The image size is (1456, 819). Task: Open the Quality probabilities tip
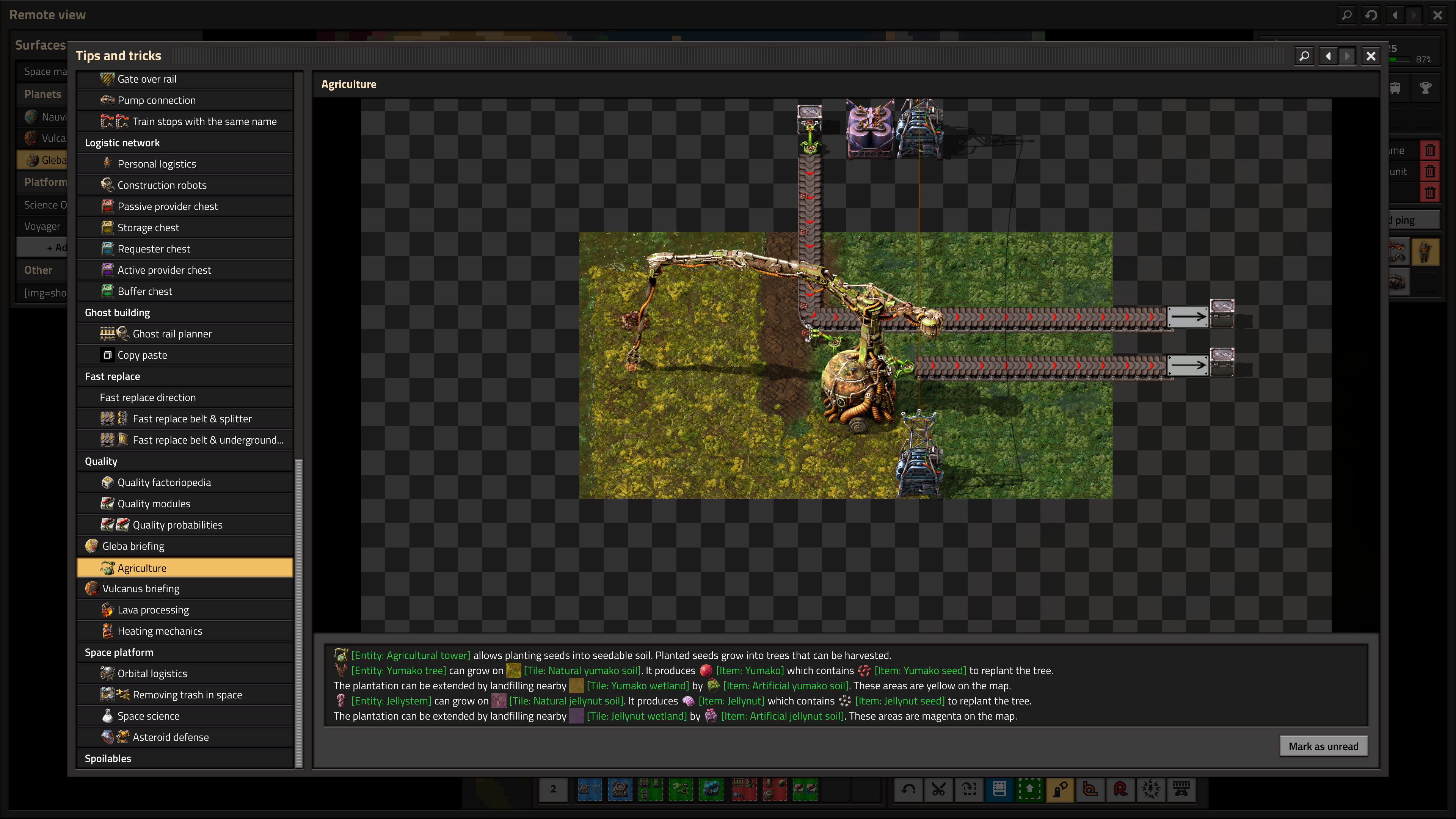pyautogui.click(x=185, y=525)
